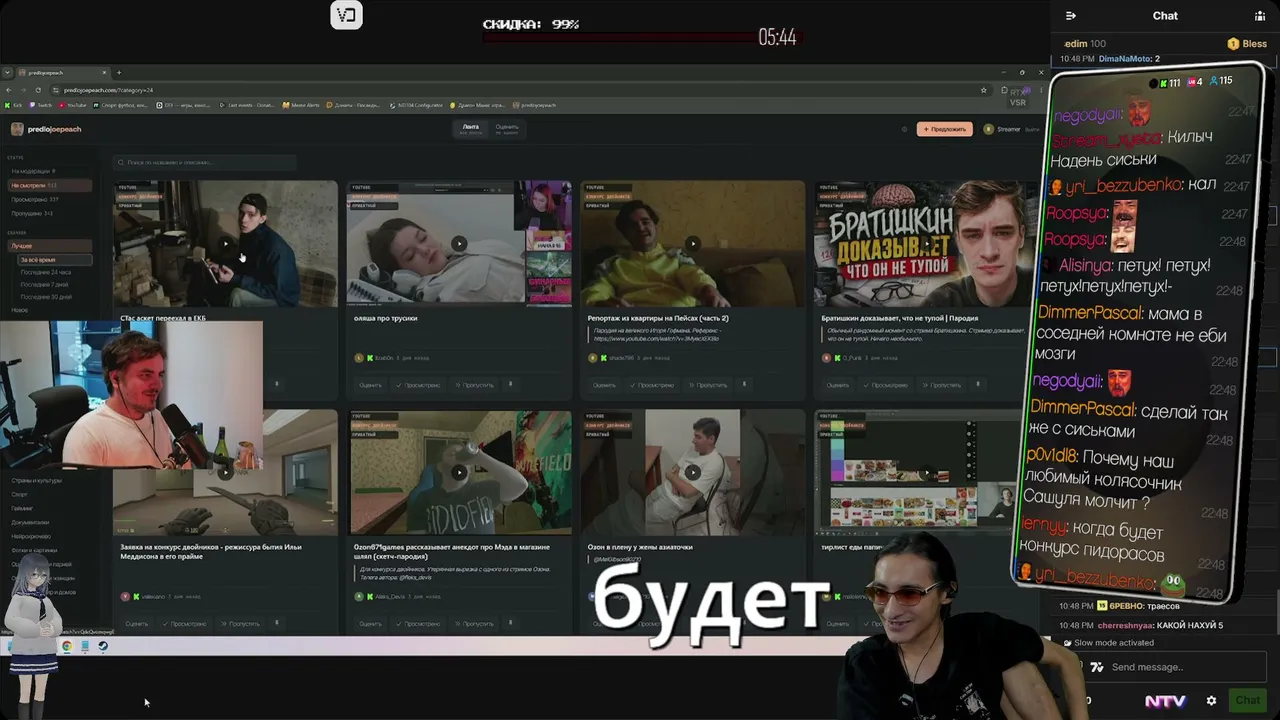
Task: Launch Steam from the taskbar
Action: tap(103, 646)
